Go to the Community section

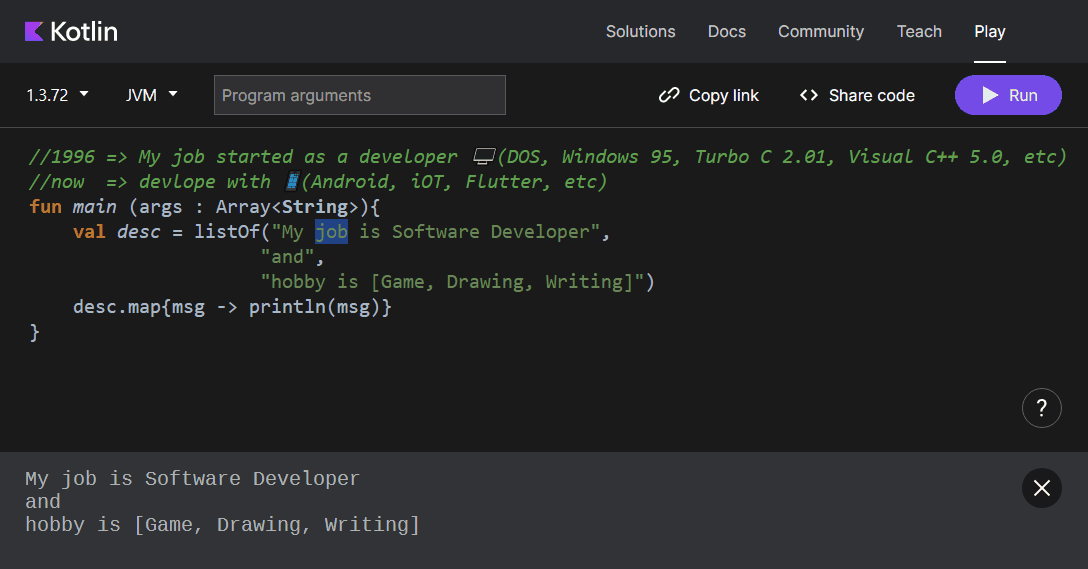[821, 31]
